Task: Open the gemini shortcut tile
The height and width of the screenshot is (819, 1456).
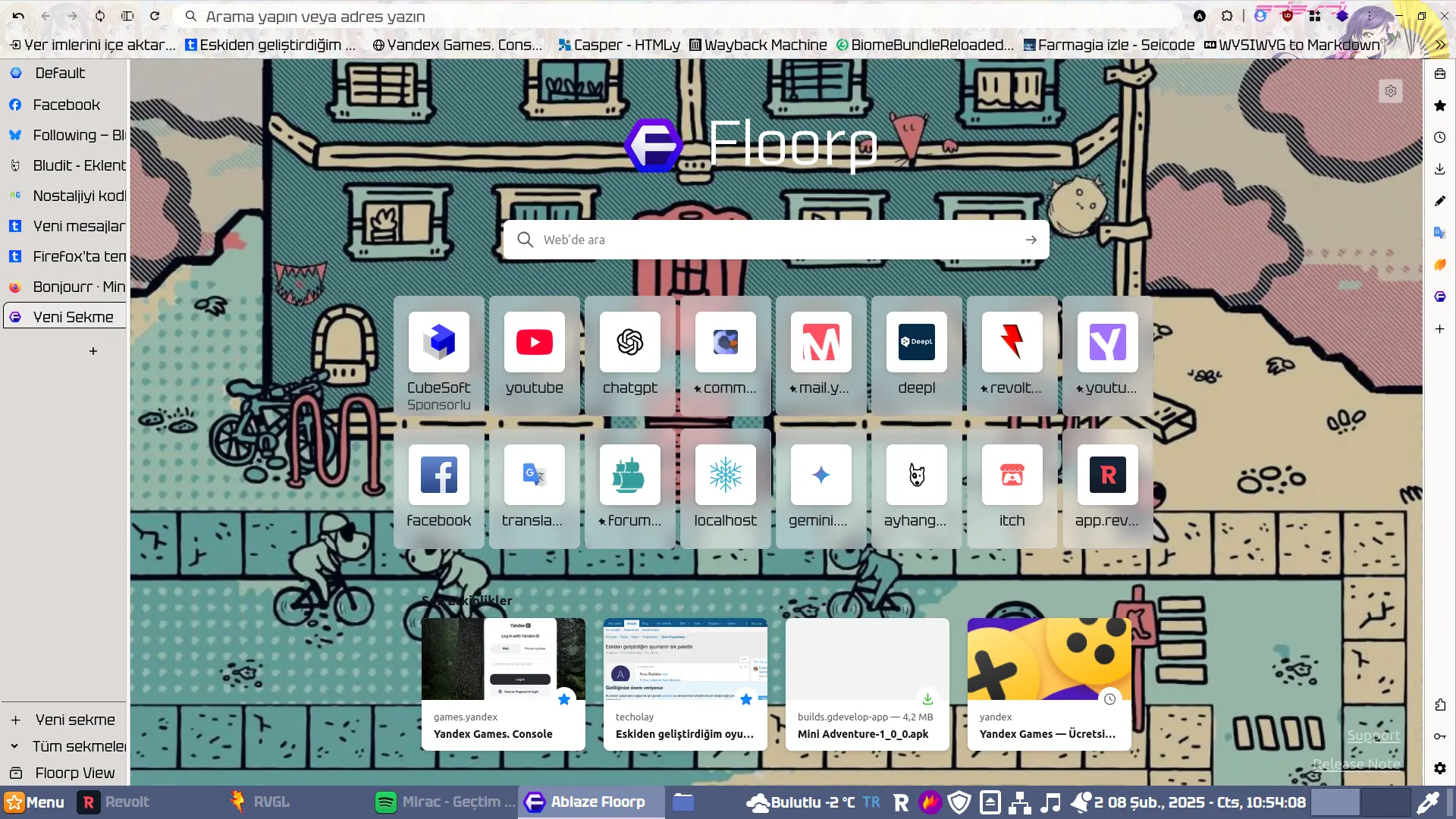Action: (821, 488)
